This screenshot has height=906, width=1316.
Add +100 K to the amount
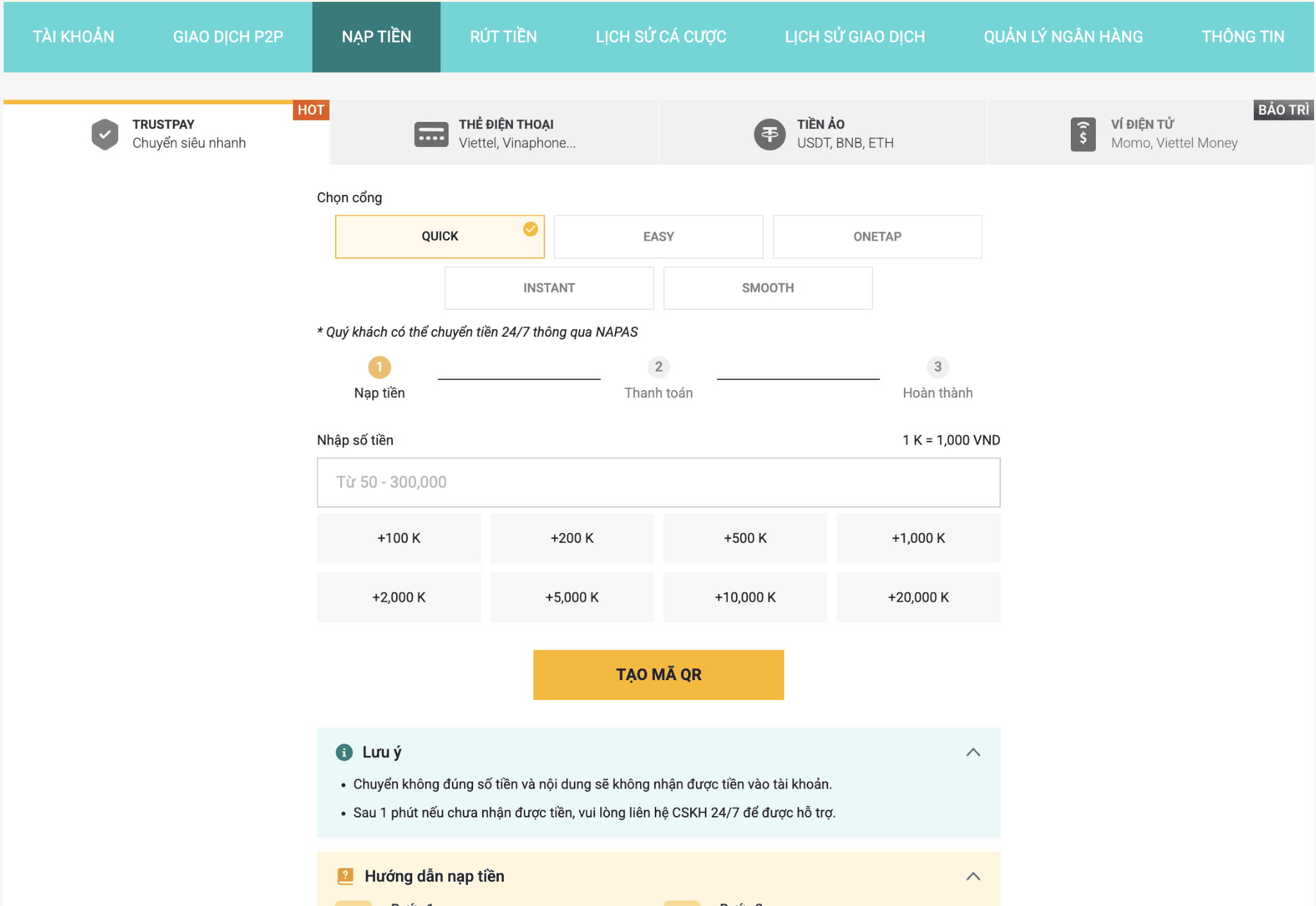click(399, 538)
